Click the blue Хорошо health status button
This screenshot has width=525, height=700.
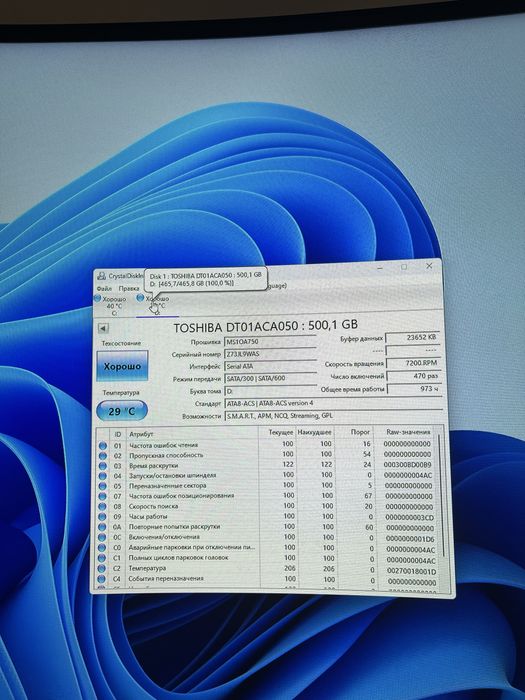[122, 366]
